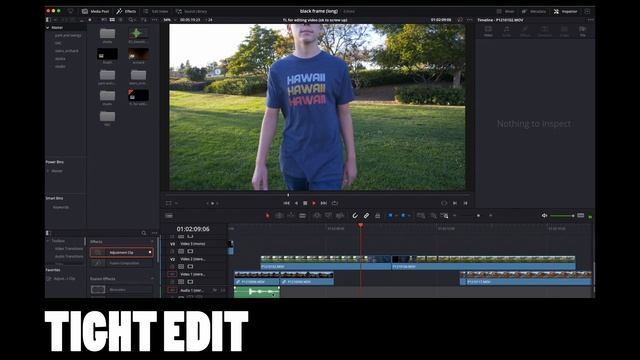Click the Overwrite clip edit icon

click(328, 216)
